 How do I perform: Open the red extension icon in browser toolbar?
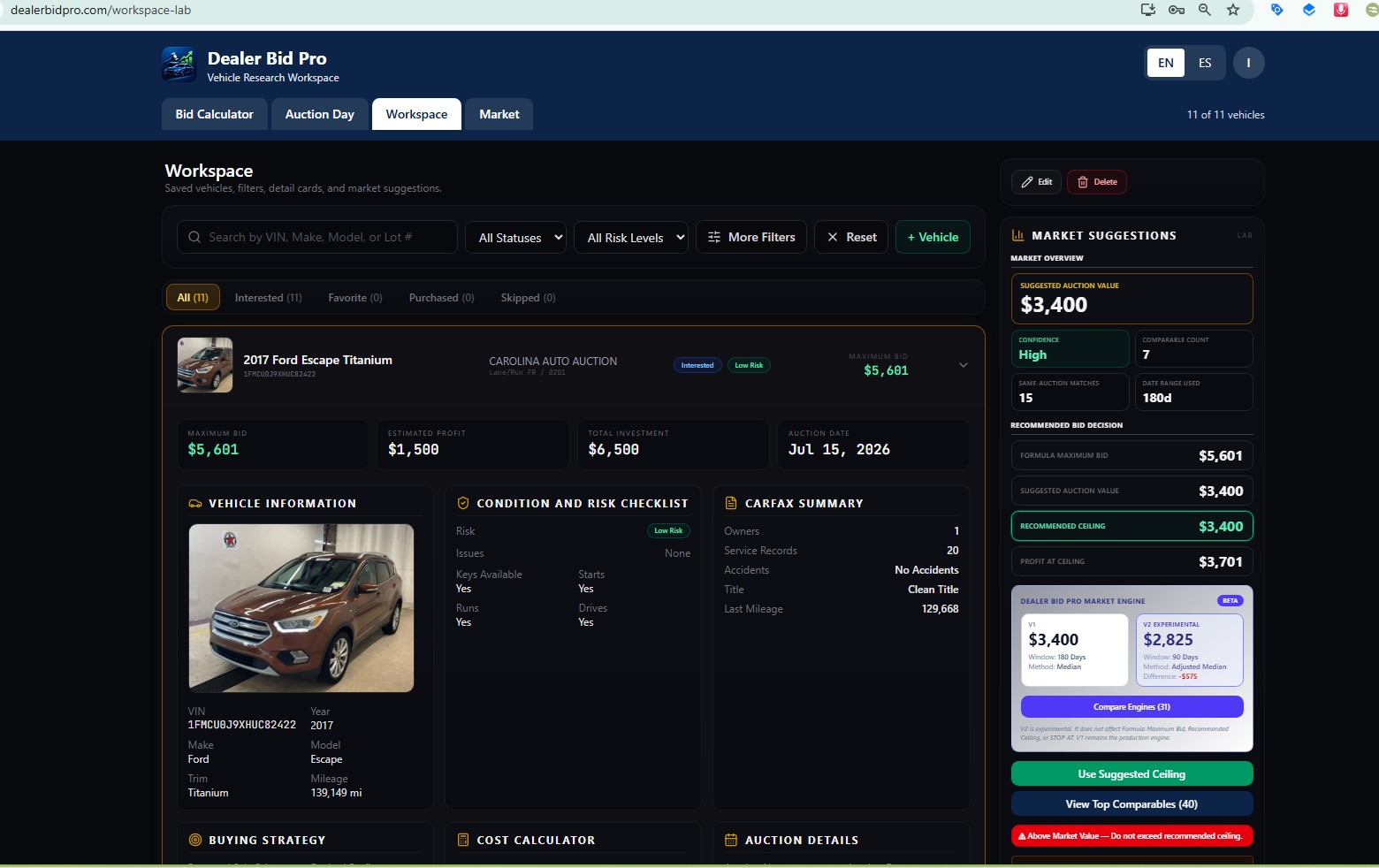(x=1341, y=10)
